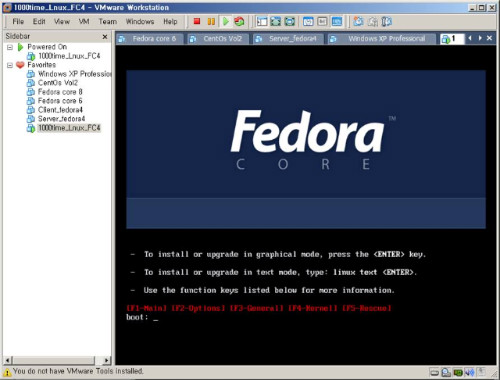Click the sound device status icon
The width and height of the screenshot is (500, 380).
point(470,372)
